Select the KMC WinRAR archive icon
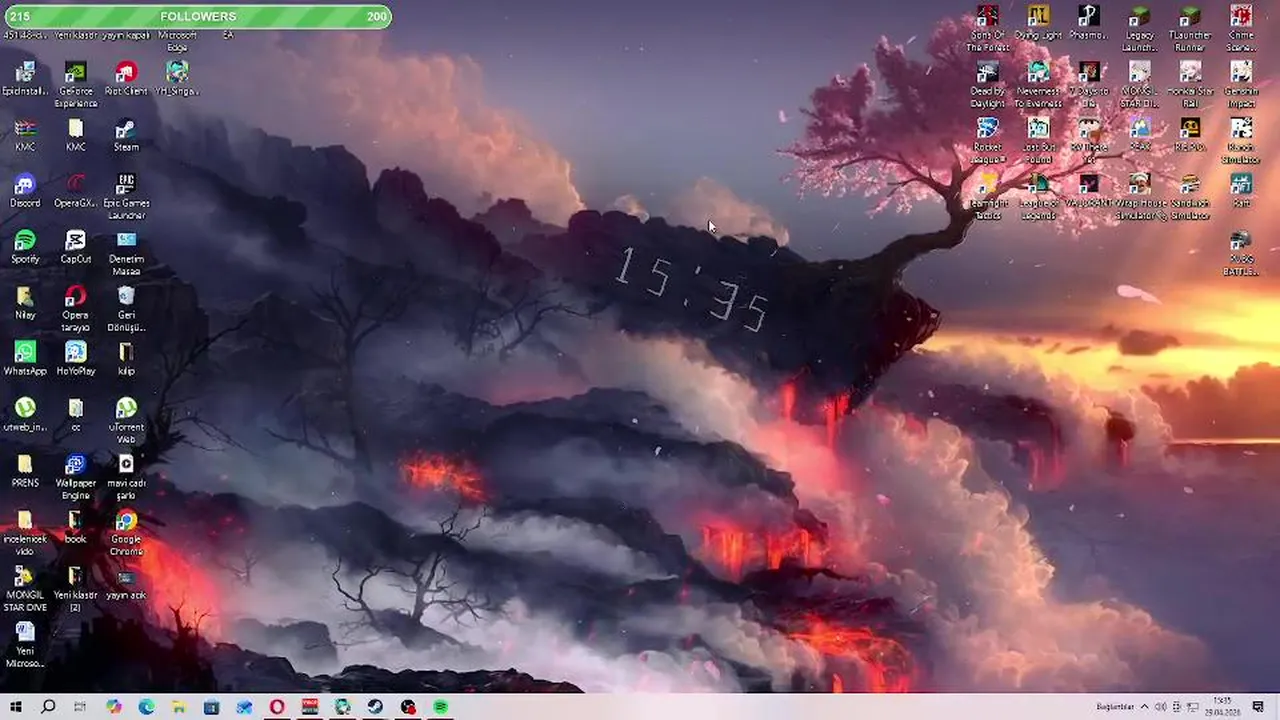This screenshot has height=720, width=1280. point(25,134)
